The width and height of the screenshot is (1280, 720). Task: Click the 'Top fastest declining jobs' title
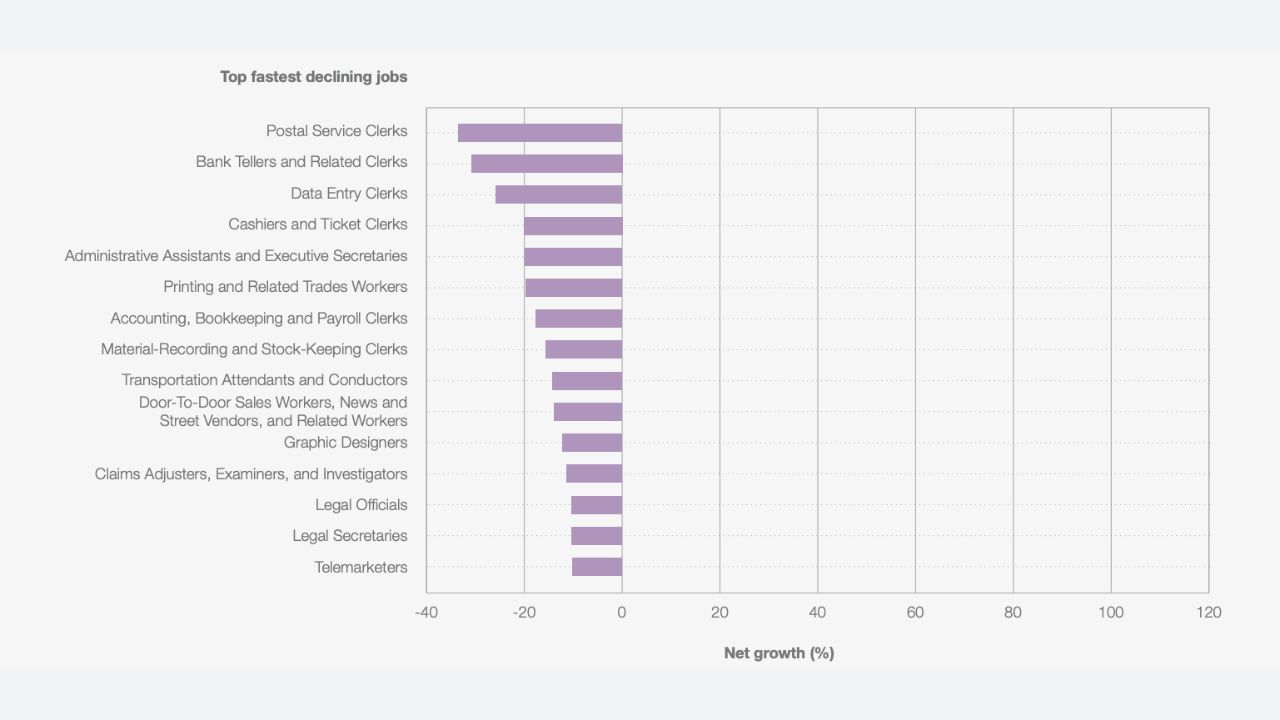pos(314,77)
